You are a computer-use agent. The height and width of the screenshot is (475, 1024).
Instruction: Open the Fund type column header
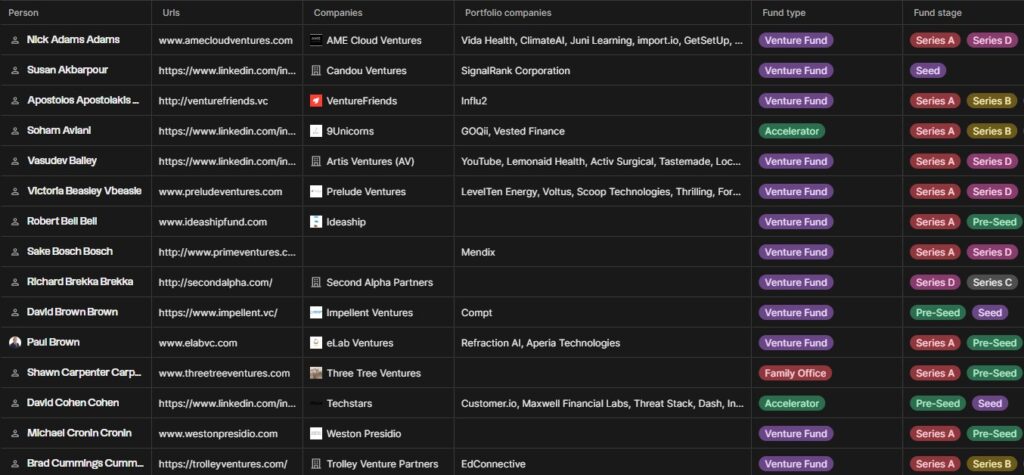tap(784, 12)
